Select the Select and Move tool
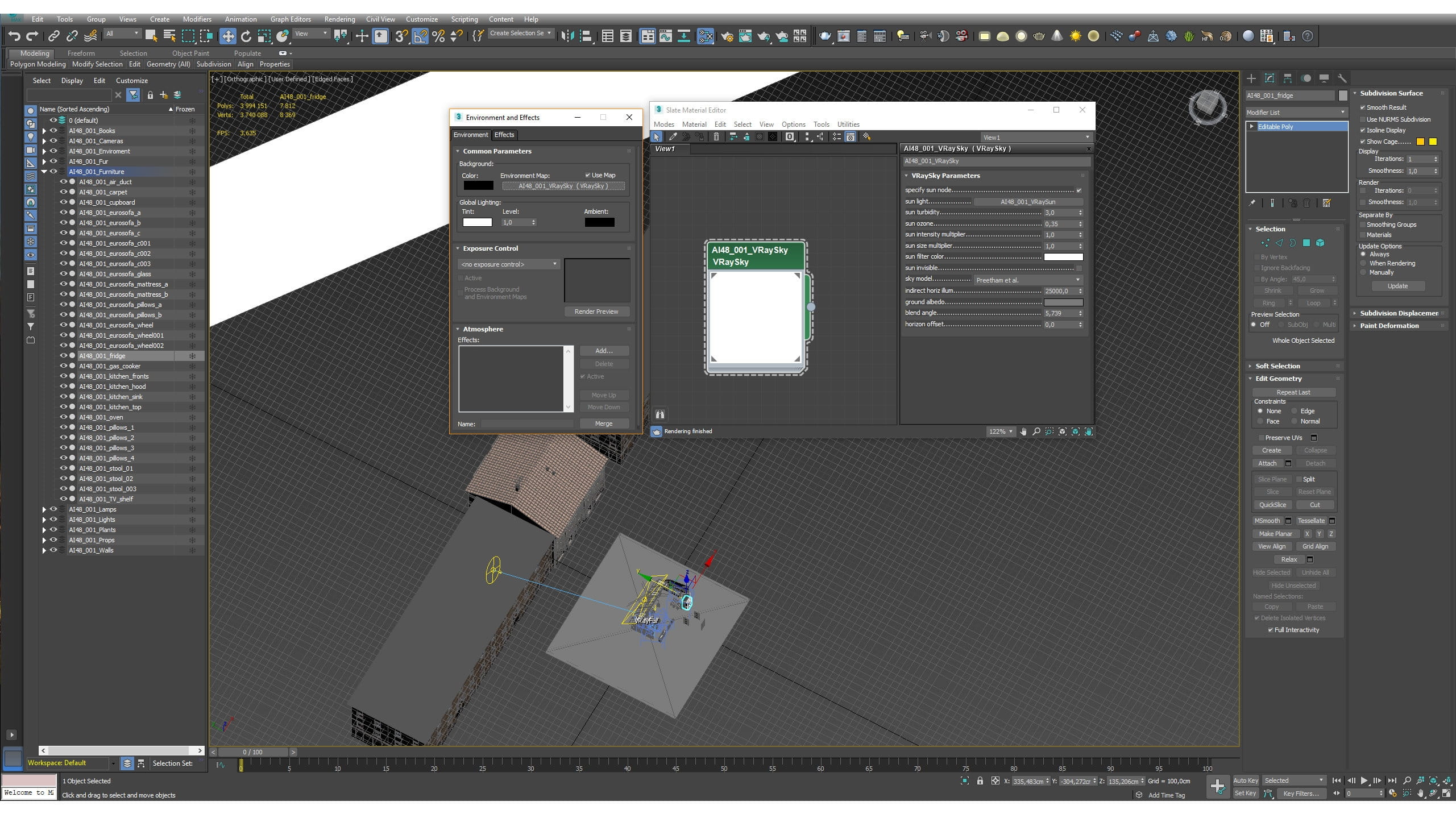Image resolution: width=1456 pixels, height=818 pixels. pos(227,36)
